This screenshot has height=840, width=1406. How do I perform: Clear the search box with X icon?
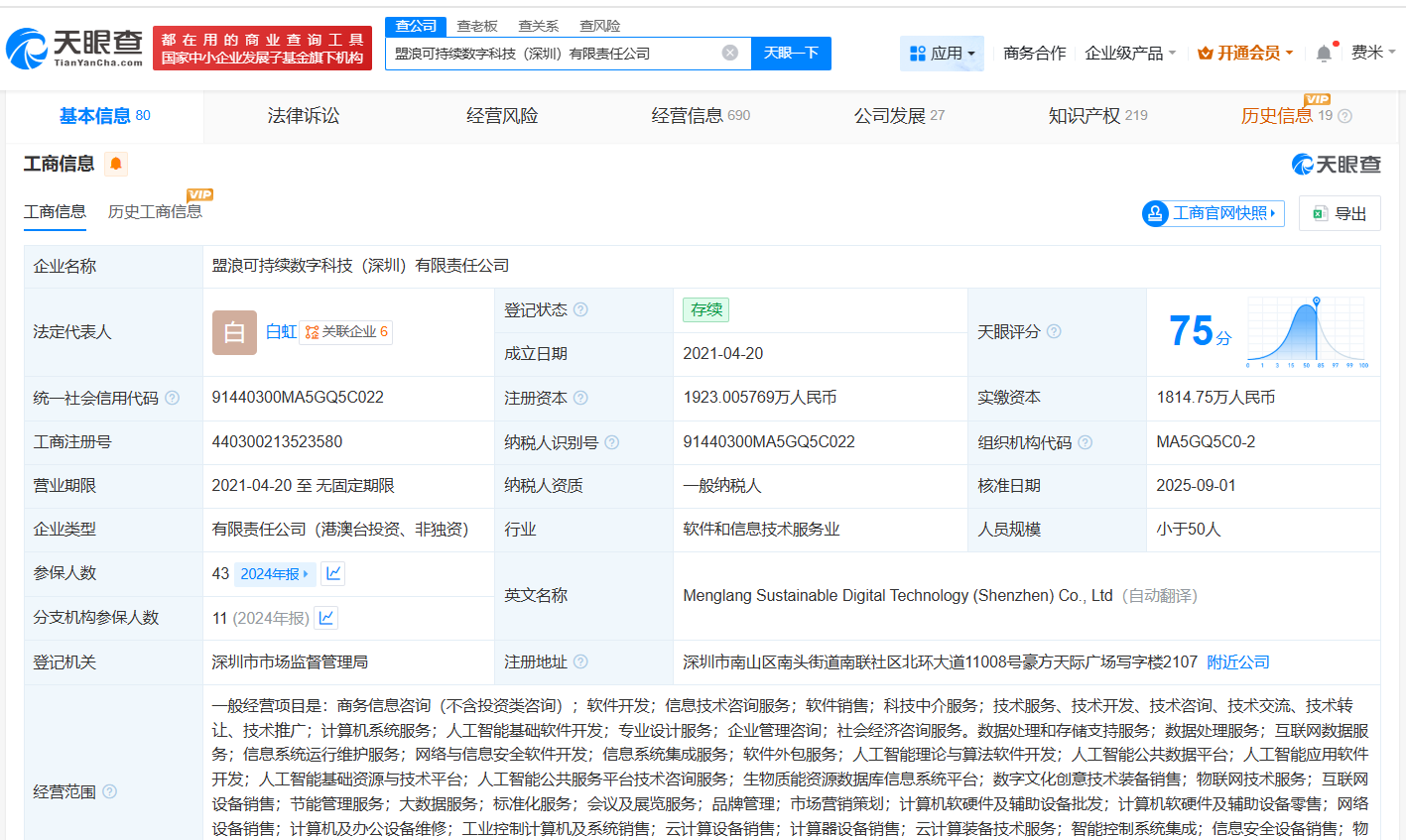[730, 53]
